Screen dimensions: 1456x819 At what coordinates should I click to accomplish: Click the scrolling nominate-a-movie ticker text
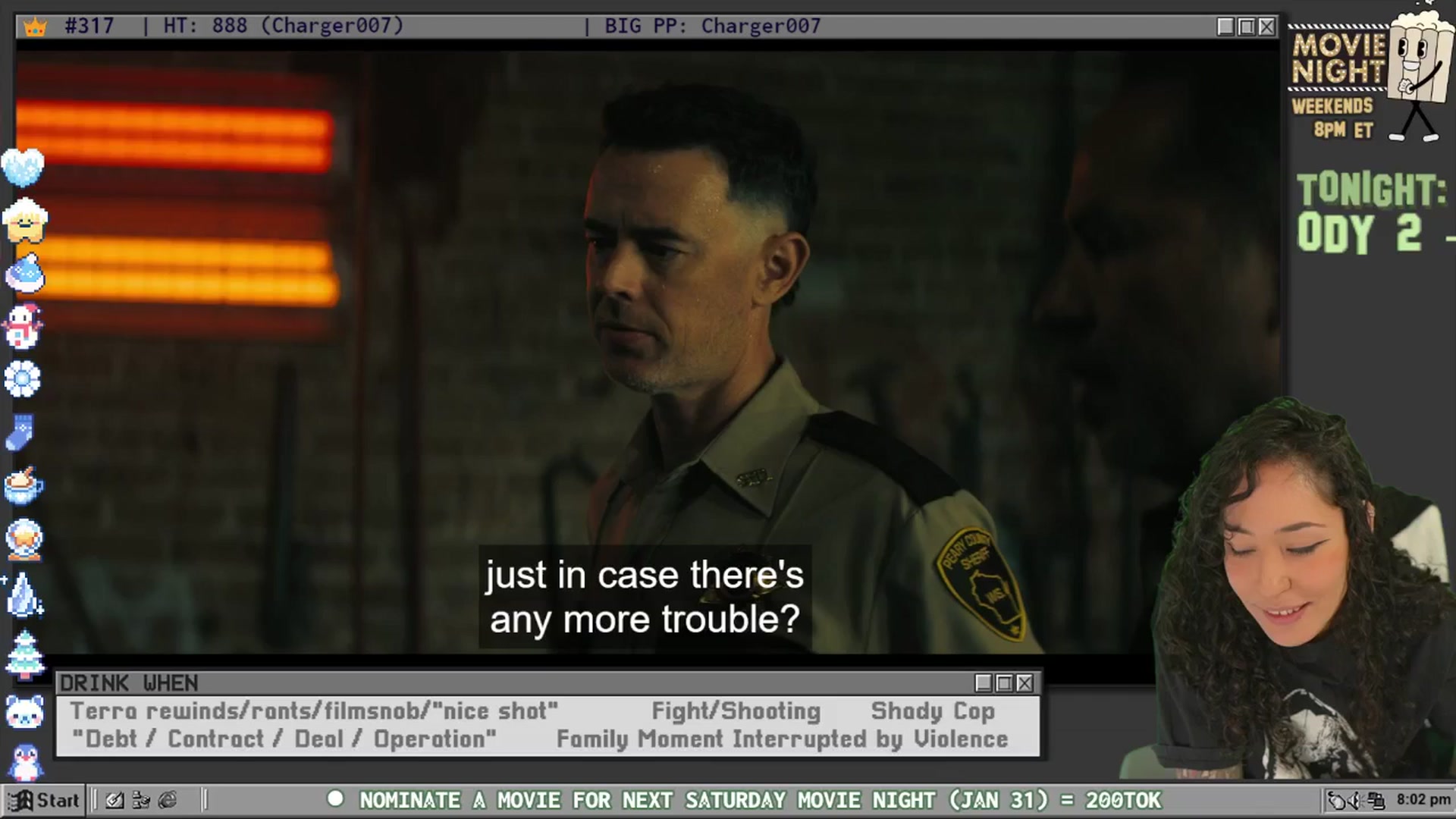pos(760,800)
